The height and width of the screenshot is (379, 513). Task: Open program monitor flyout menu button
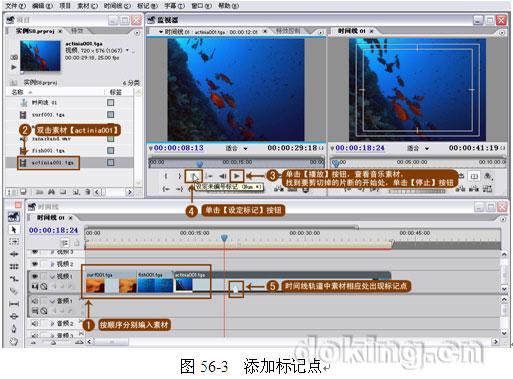point(502,32)
